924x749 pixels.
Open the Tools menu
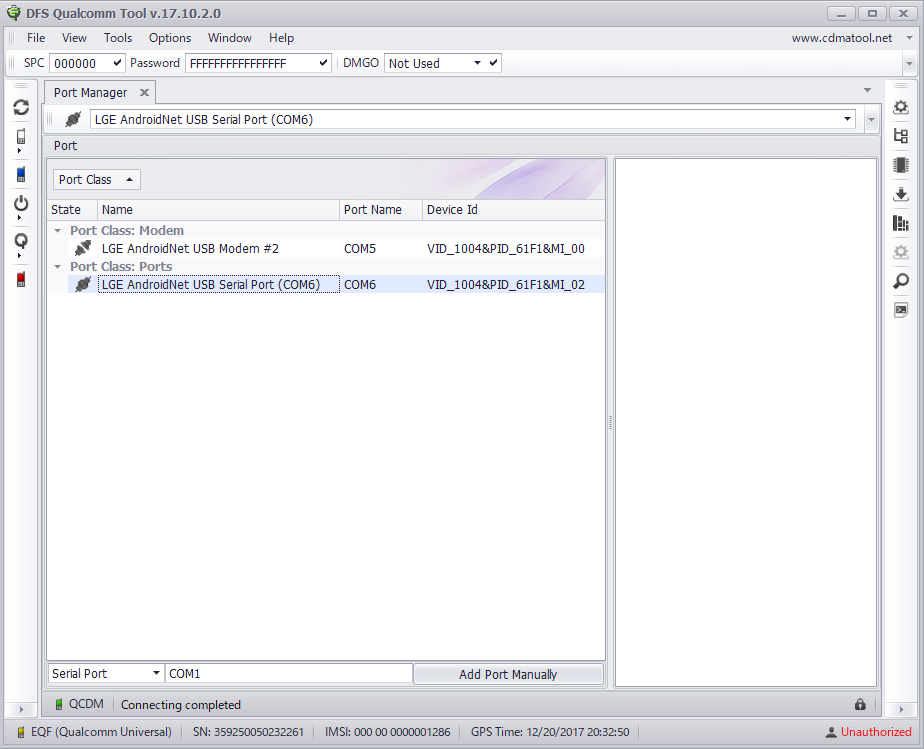pos(118,38)
